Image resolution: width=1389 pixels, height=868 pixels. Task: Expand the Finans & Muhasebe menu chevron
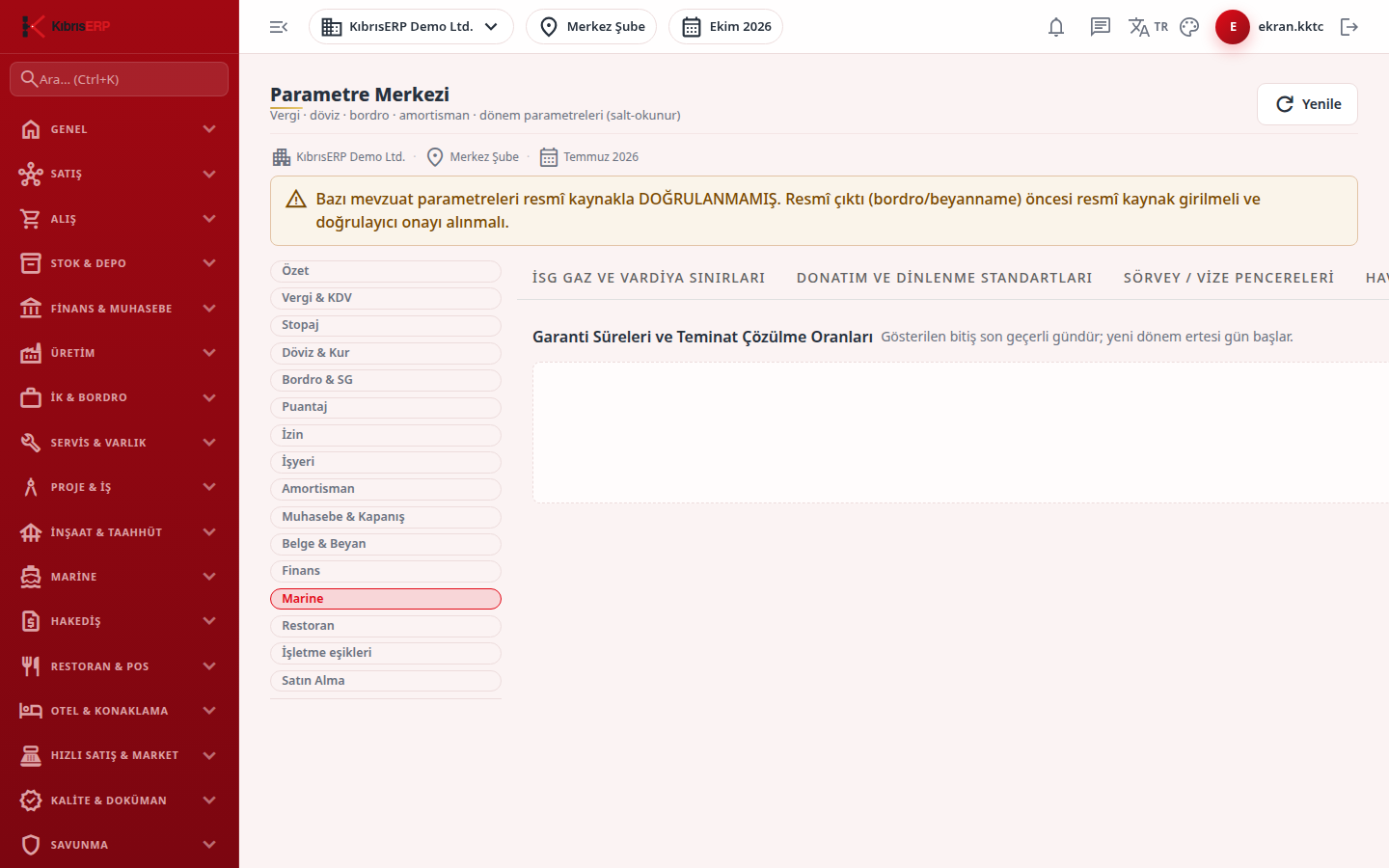coord(209,309)
